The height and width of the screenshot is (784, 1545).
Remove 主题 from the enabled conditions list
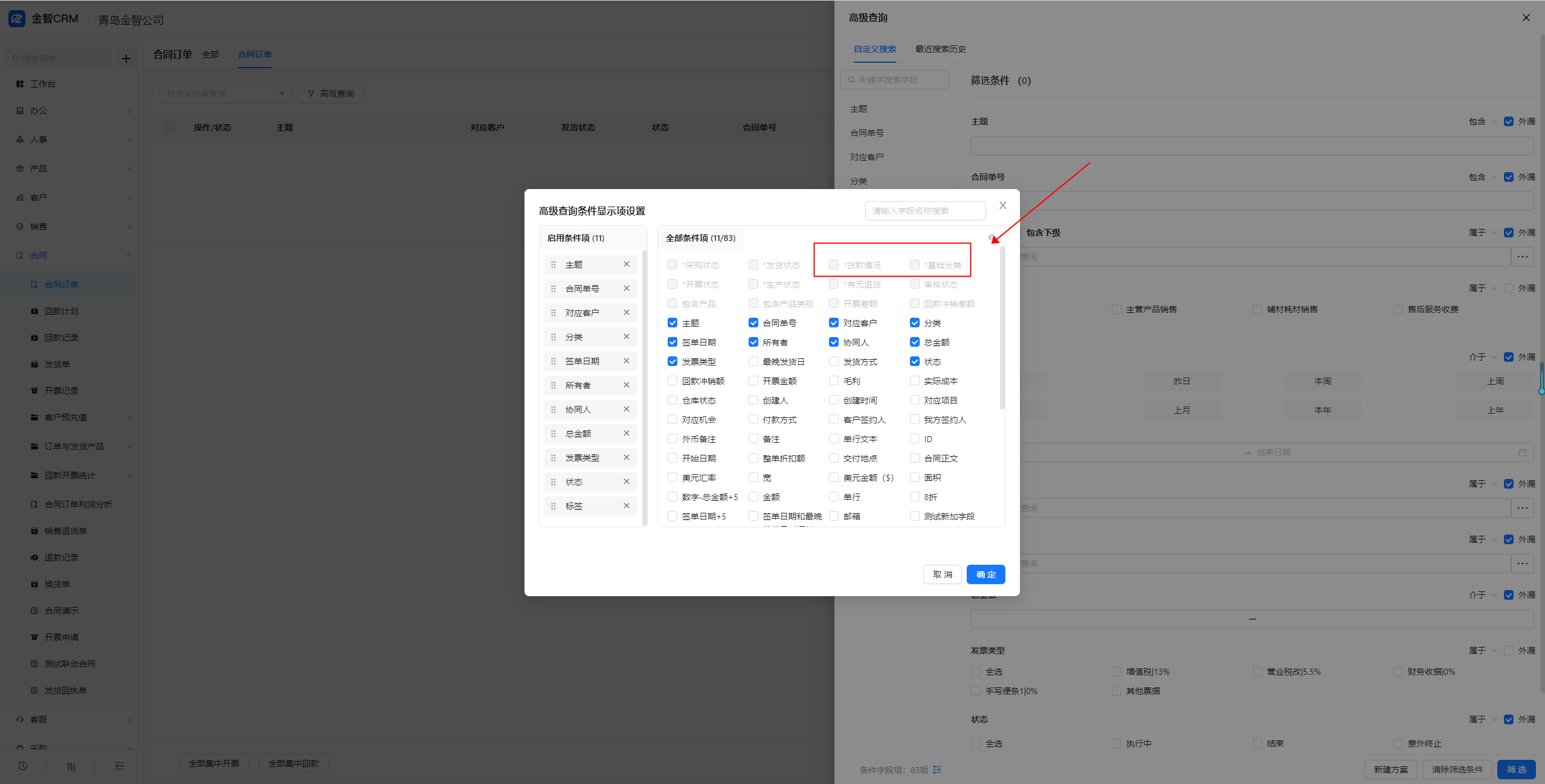click(627, 265)
